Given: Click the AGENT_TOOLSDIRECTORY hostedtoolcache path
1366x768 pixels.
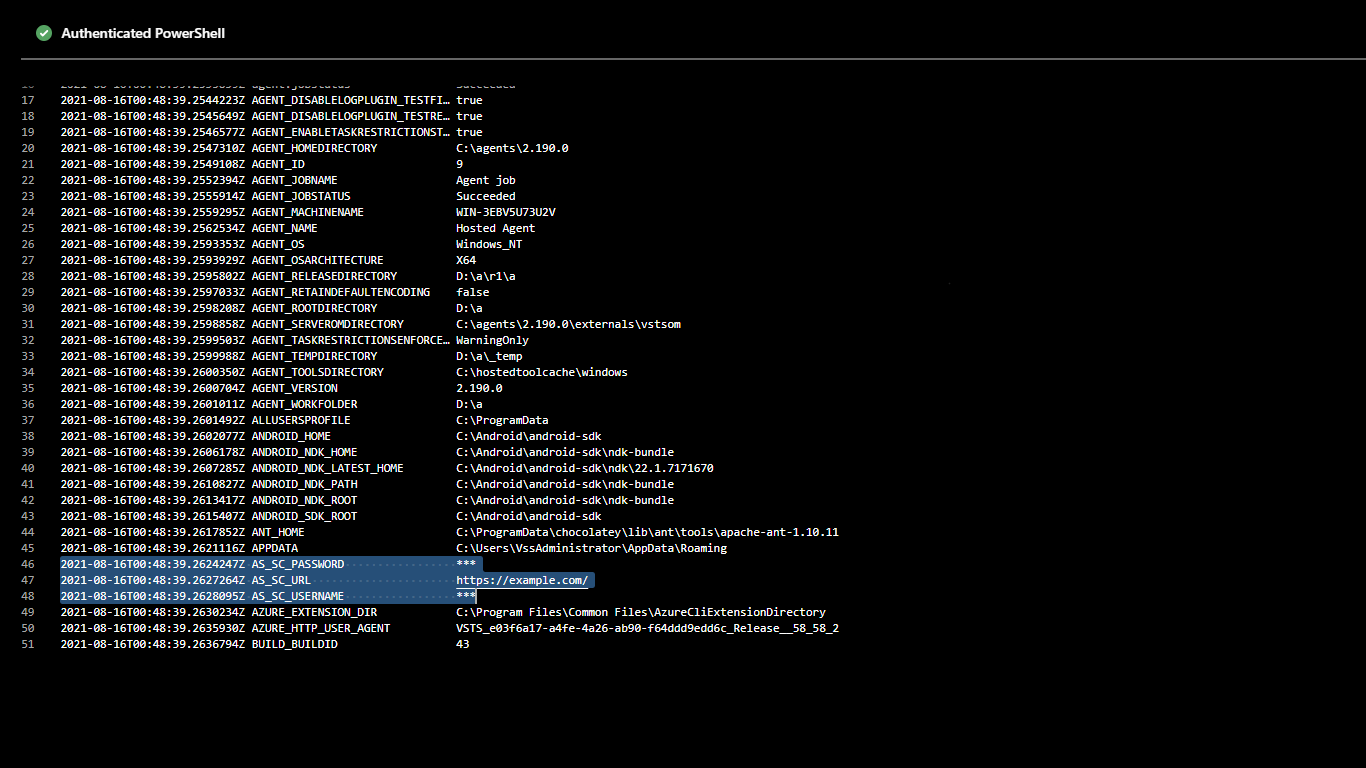Looking at the screenshot, I should pos(541,372).
